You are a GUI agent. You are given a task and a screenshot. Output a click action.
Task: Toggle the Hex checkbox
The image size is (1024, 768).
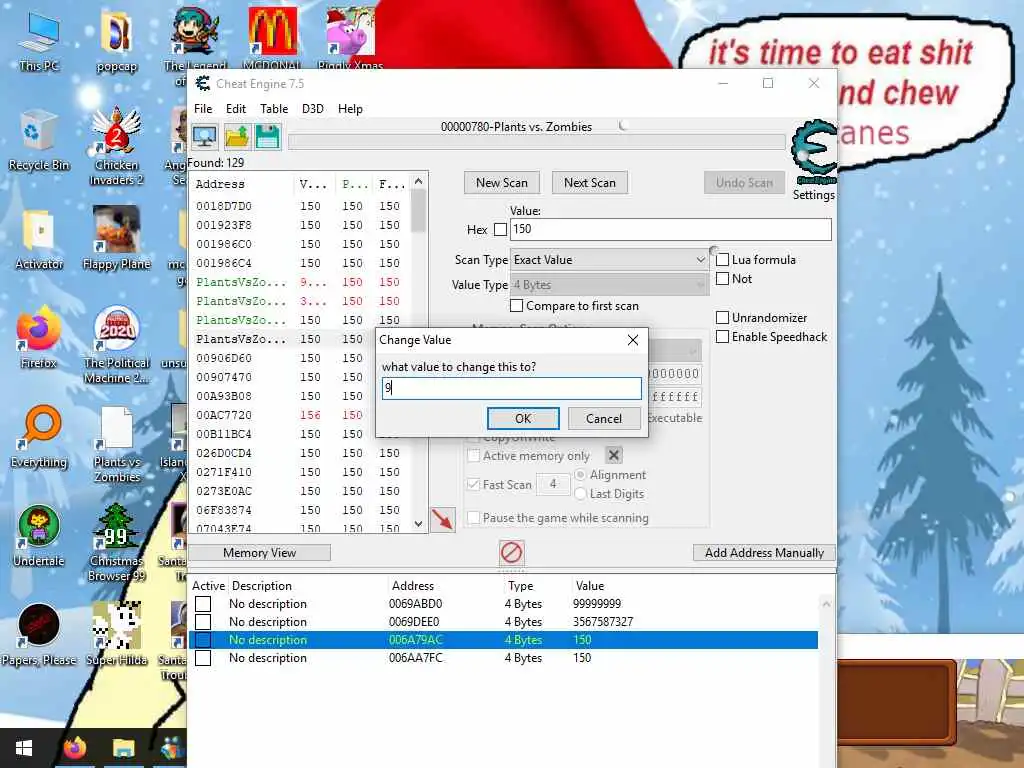[x=500, y=229]
